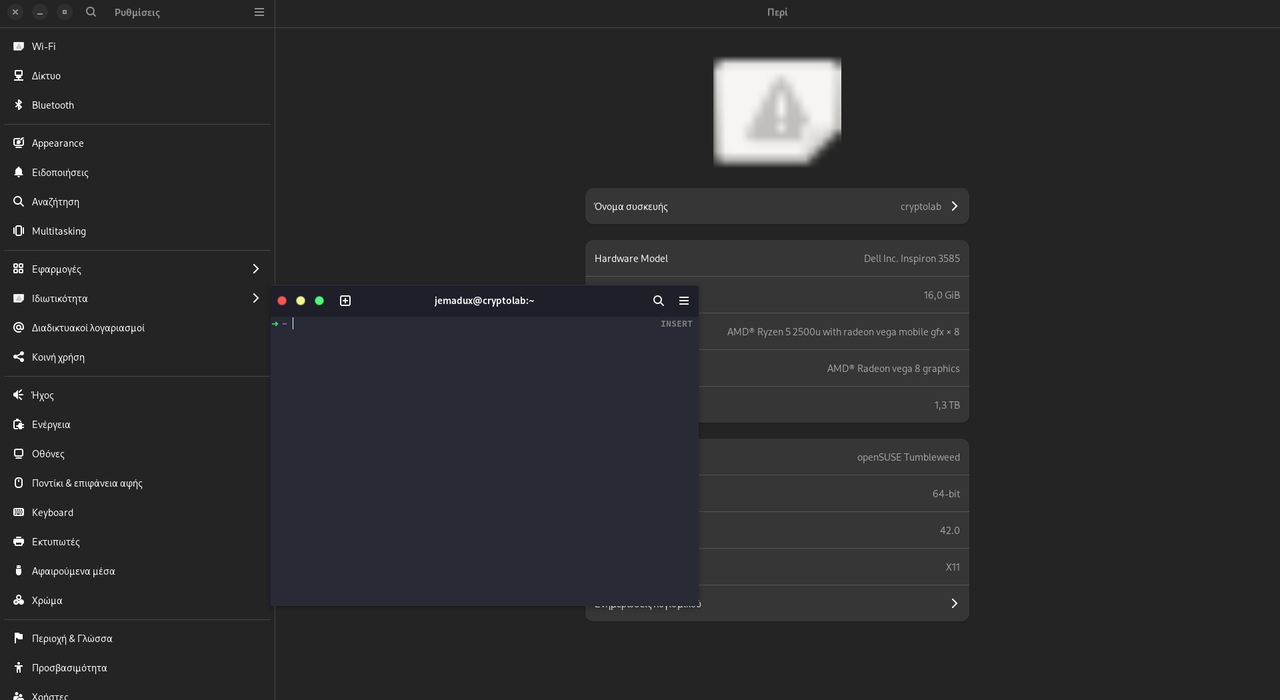
Task: Click the Ήχος speaker icon
Action: click(18, 395)
